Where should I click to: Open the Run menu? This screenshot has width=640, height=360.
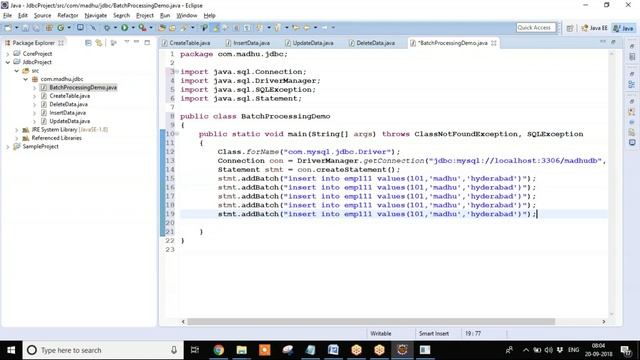[165, 16]
